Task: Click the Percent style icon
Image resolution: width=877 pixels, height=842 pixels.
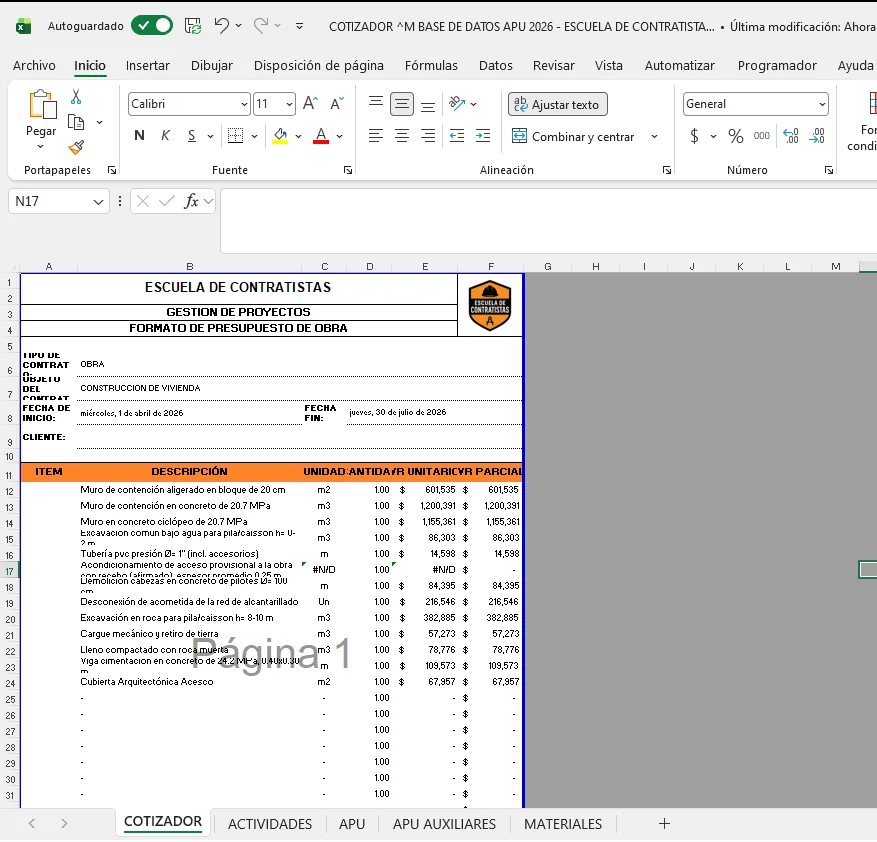Action: click(x=735, y=136)
